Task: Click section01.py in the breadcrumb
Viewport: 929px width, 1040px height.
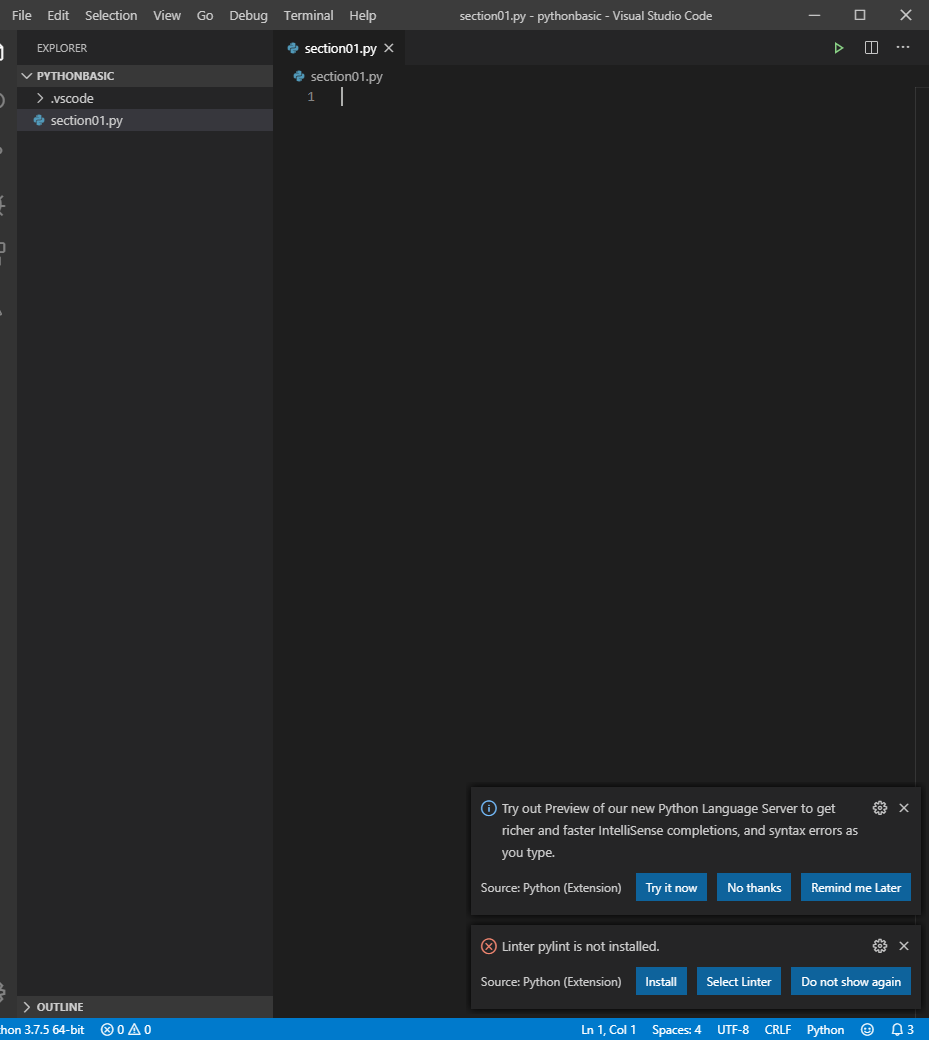Action: pyautogui.click(x=346, y=76)
